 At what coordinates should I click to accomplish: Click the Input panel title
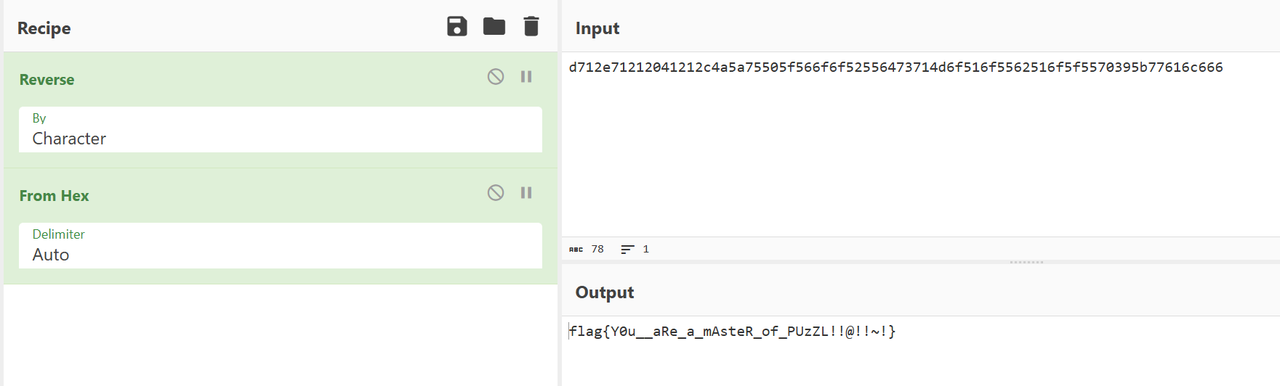598,29
